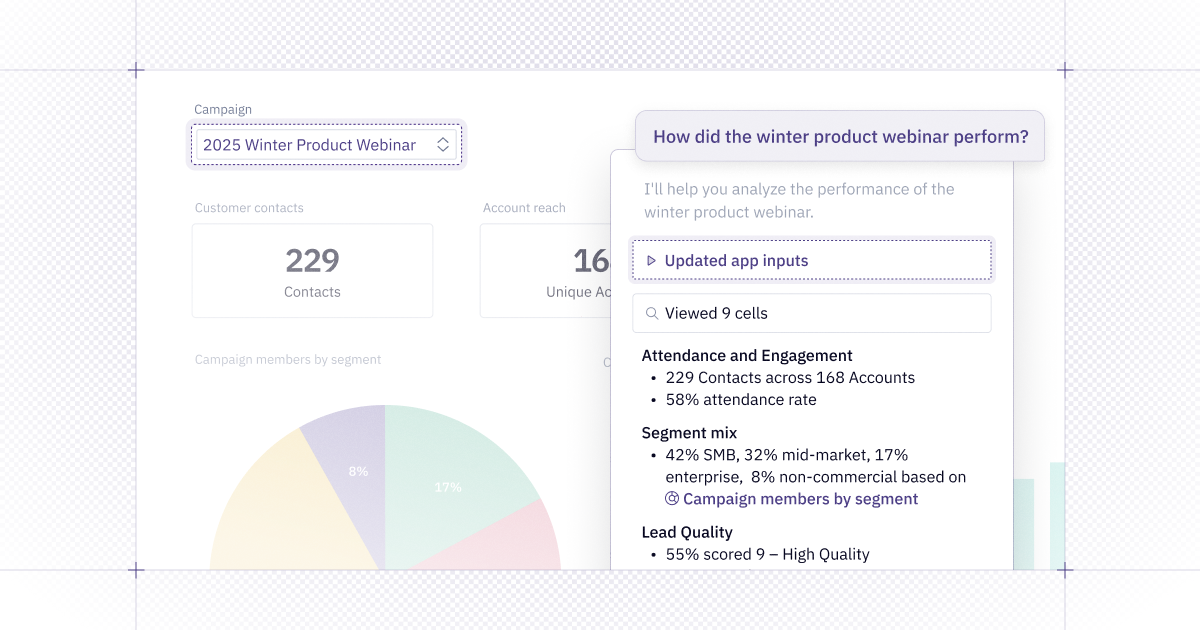
Task: Click the winter product webinar question bubble
Action: click(x=840, y=136)
